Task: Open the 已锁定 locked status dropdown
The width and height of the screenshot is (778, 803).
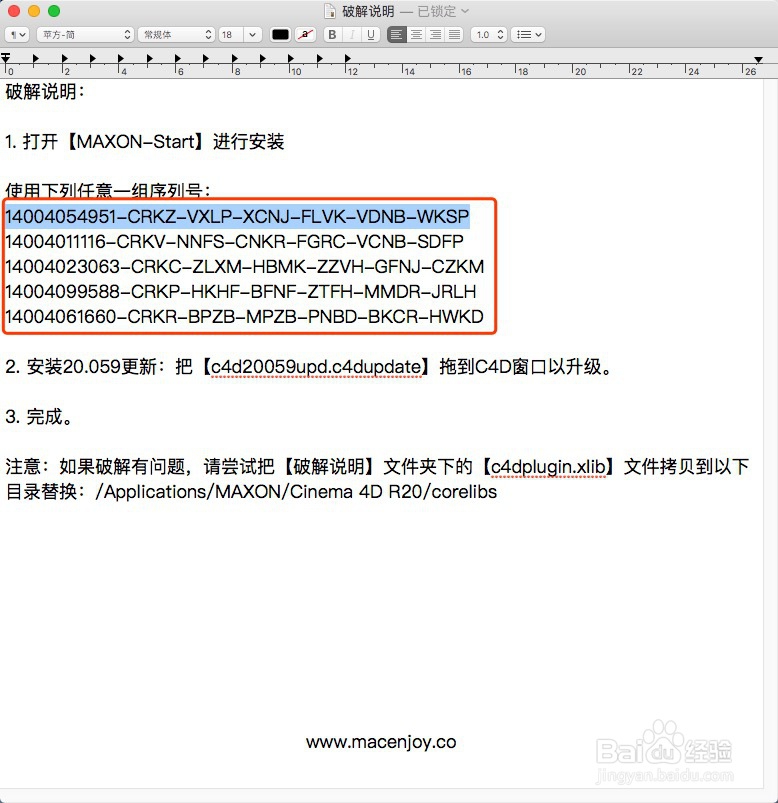Action: pos(443,11)
